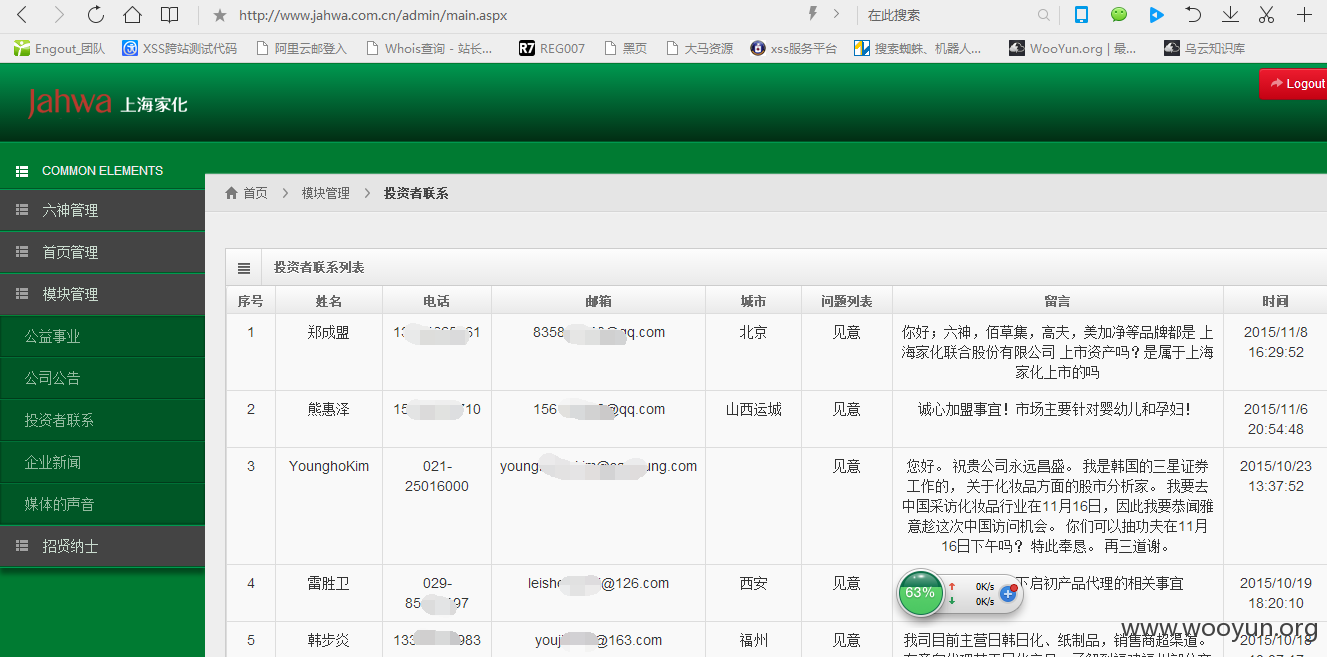Screen dimensions: 1327x657
Task: Click the name cell 雷胜卫
Action: point(329,583)
